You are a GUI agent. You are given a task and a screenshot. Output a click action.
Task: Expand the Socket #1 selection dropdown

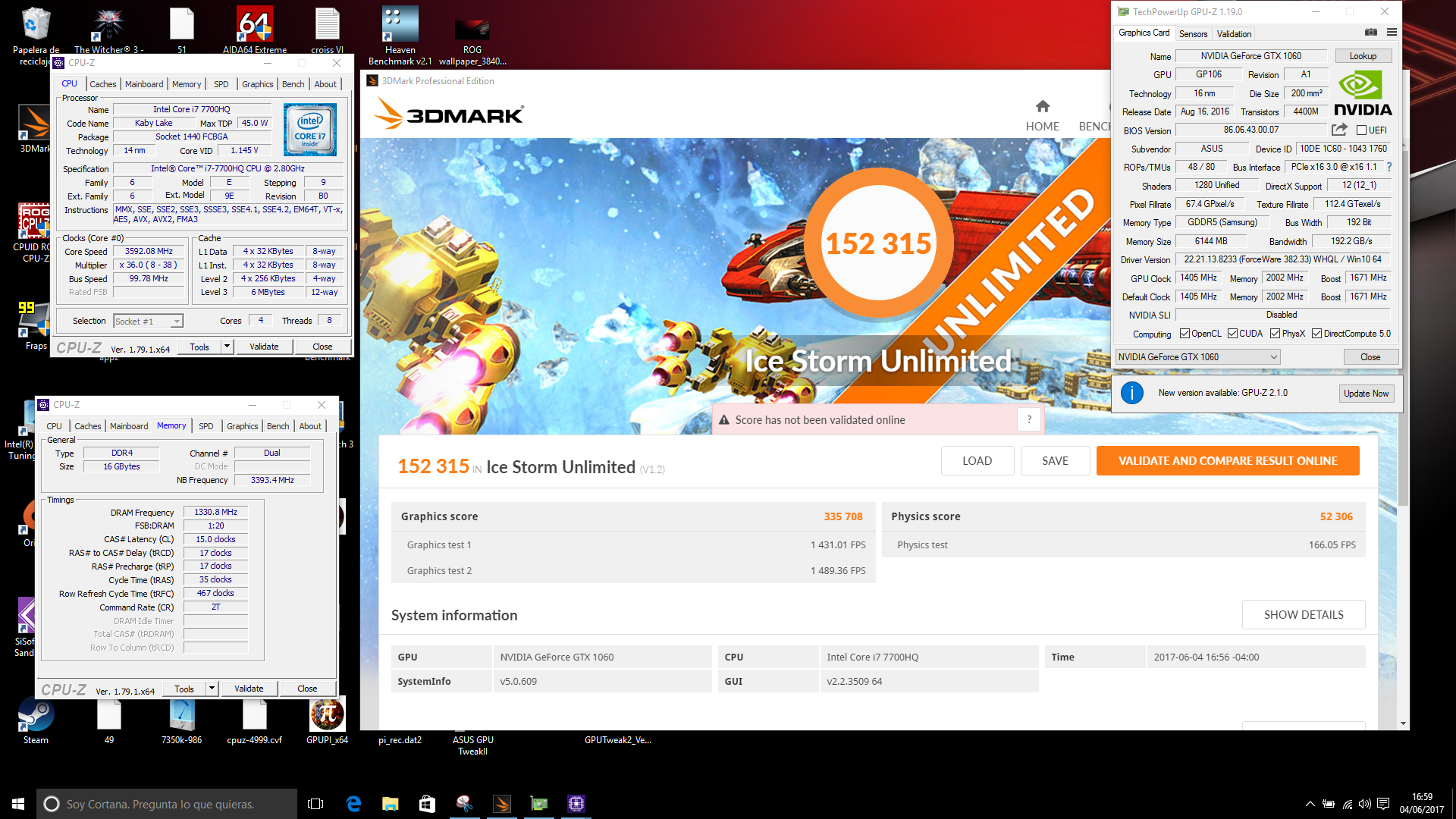point(177,322)
